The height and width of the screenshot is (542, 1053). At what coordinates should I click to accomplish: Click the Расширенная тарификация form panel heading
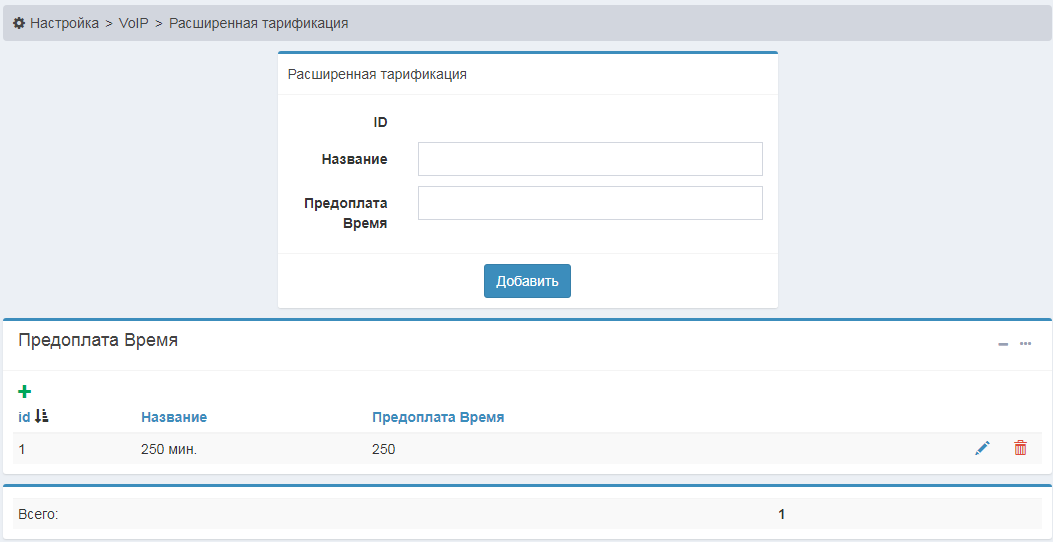pos(377,74)
